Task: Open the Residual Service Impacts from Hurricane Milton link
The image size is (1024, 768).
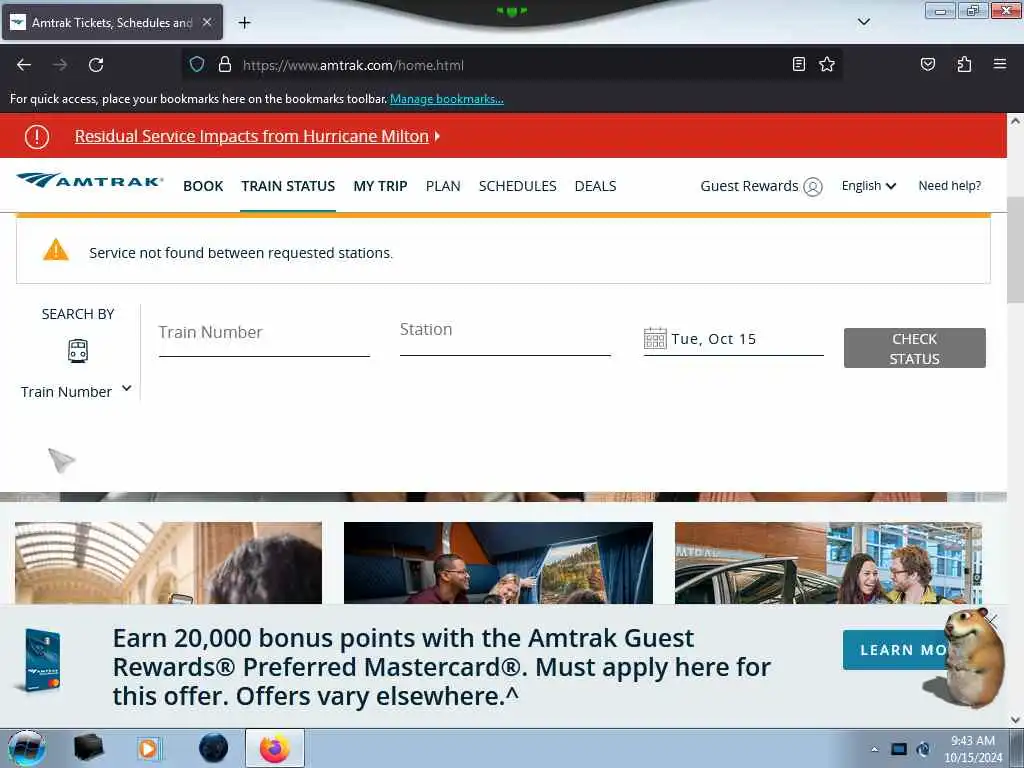Action: coord(251,136)
